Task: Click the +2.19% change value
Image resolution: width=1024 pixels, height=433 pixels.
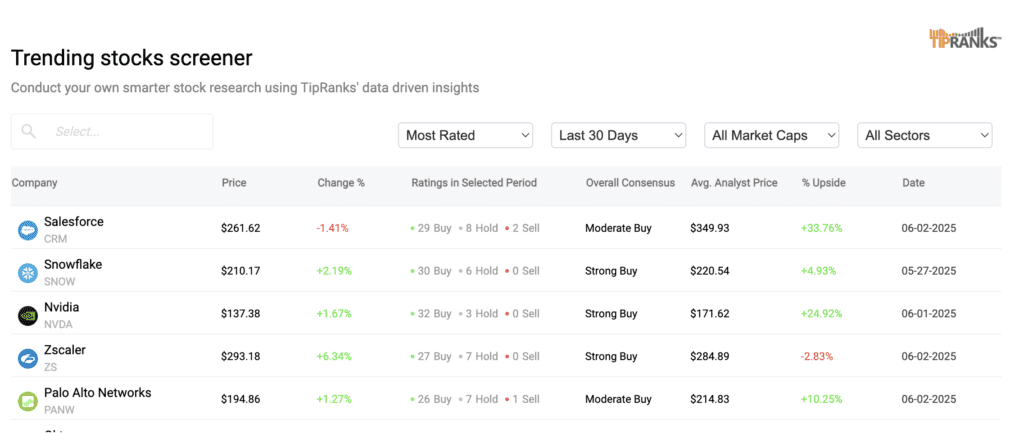Action: (334, 271)
